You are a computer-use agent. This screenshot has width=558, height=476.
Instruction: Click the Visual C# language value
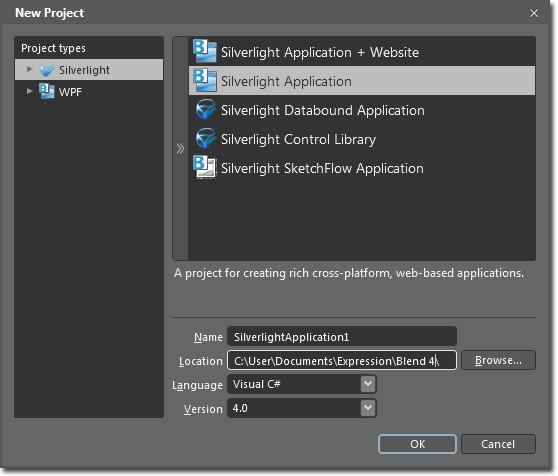257,384
